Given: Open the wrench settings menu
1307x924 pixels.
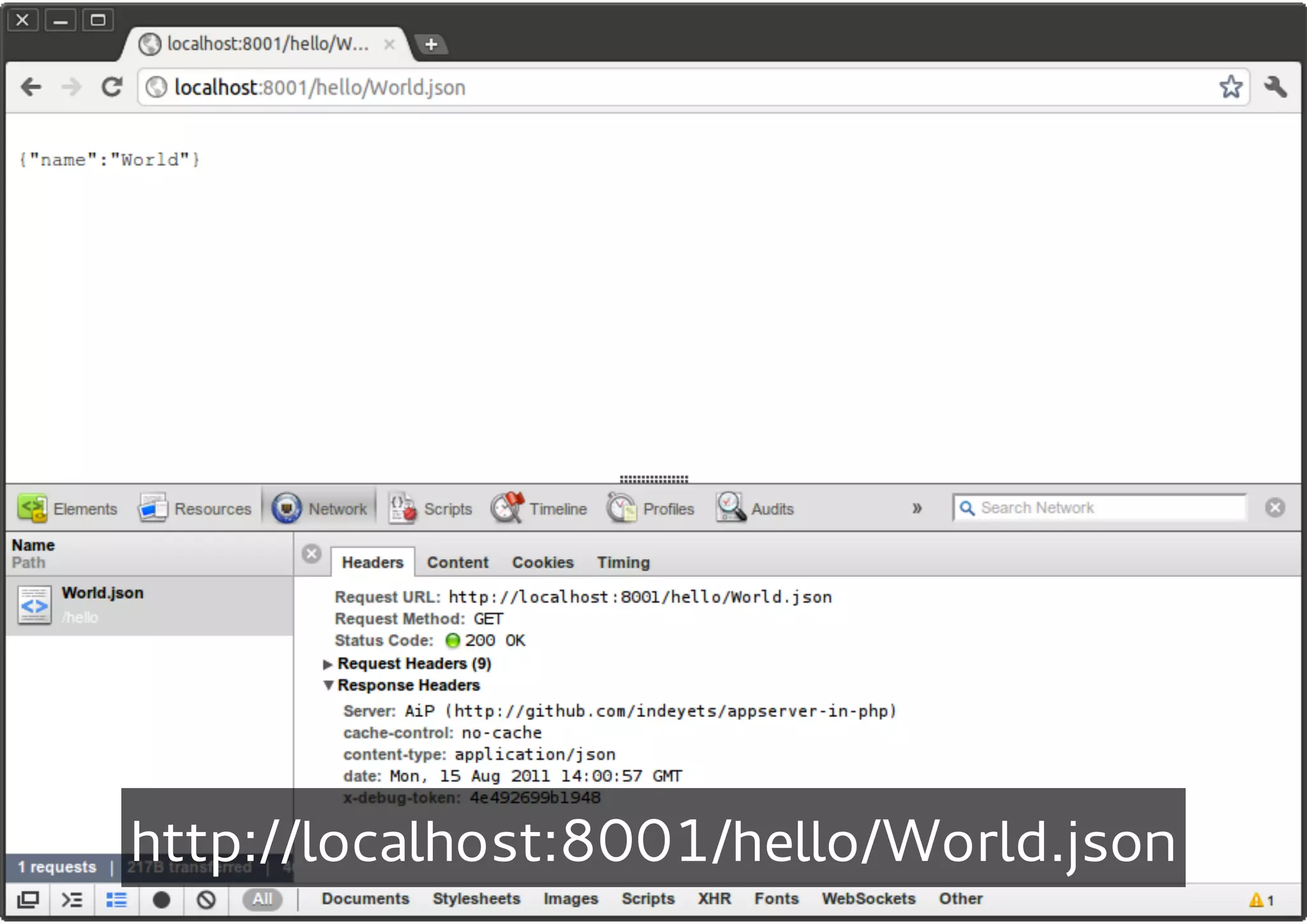Looking at the screenshot, I should (x=1275, y=87).
